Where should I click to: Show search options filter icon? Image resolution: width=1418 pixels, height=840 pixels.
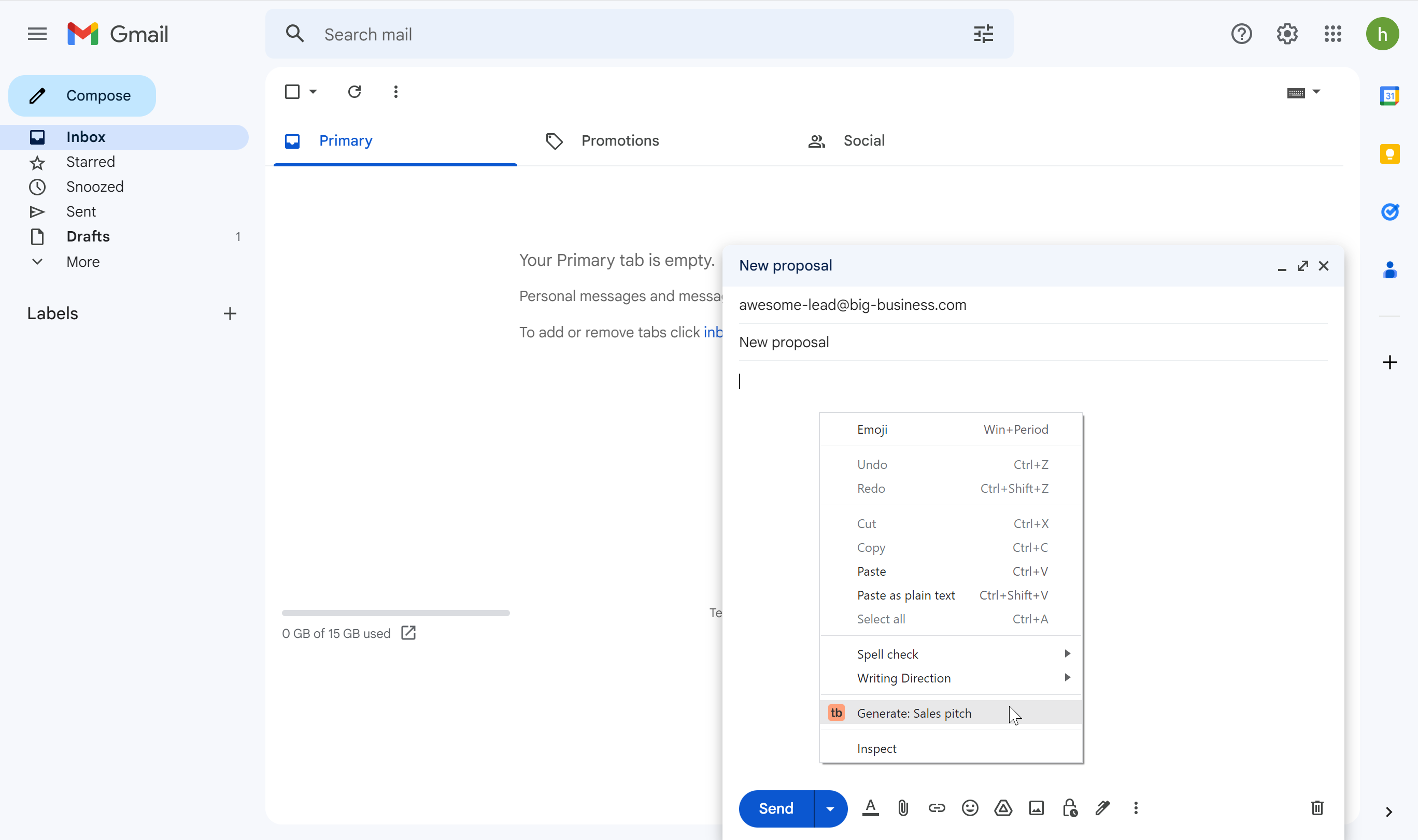coord(983,34)
